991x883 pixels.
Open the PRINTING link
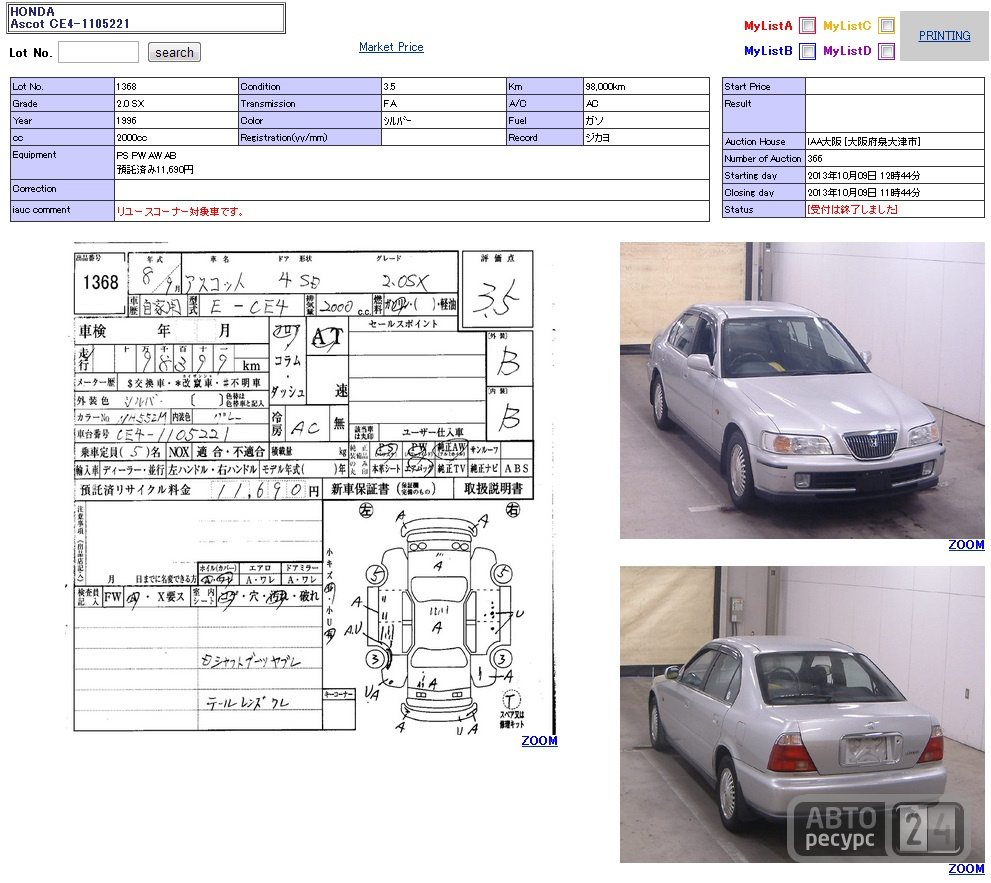[944, 35]
